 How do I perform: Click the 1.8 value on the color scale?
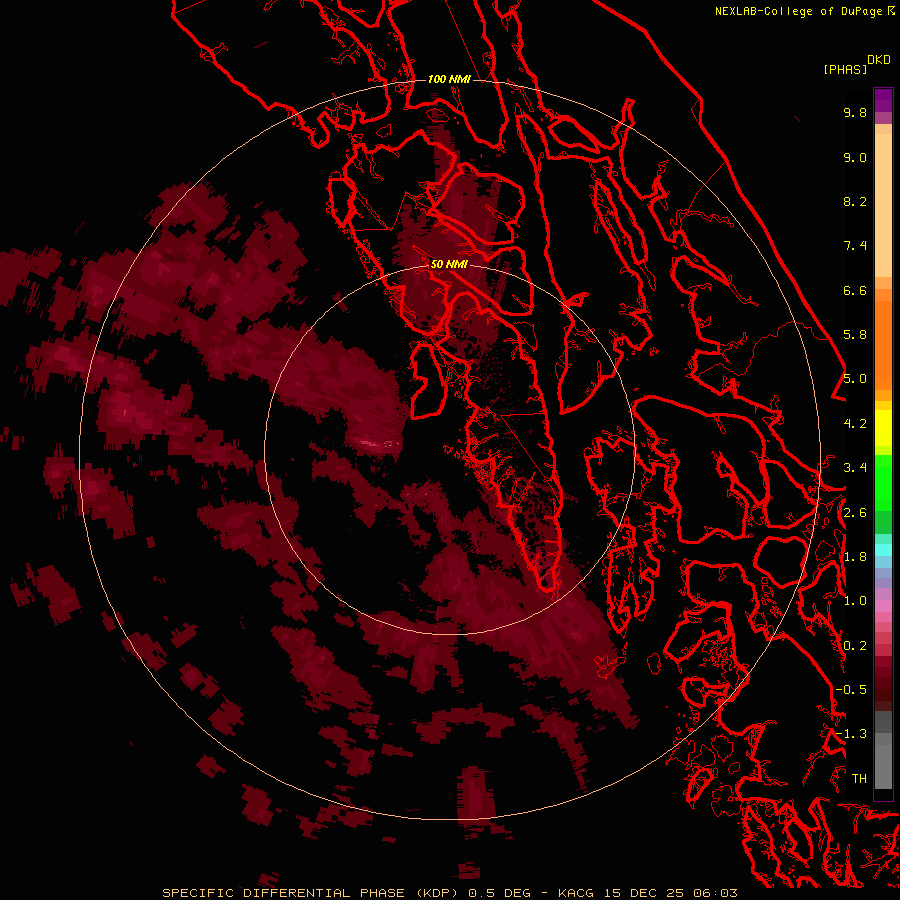point(855,557)
